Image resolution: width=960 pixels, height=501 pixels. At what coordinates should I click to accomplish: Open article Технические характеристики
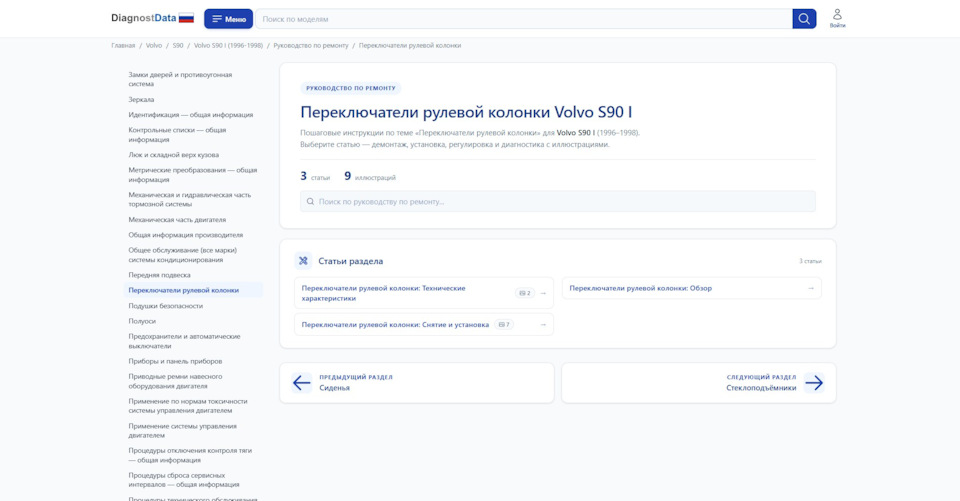point(424,293)
